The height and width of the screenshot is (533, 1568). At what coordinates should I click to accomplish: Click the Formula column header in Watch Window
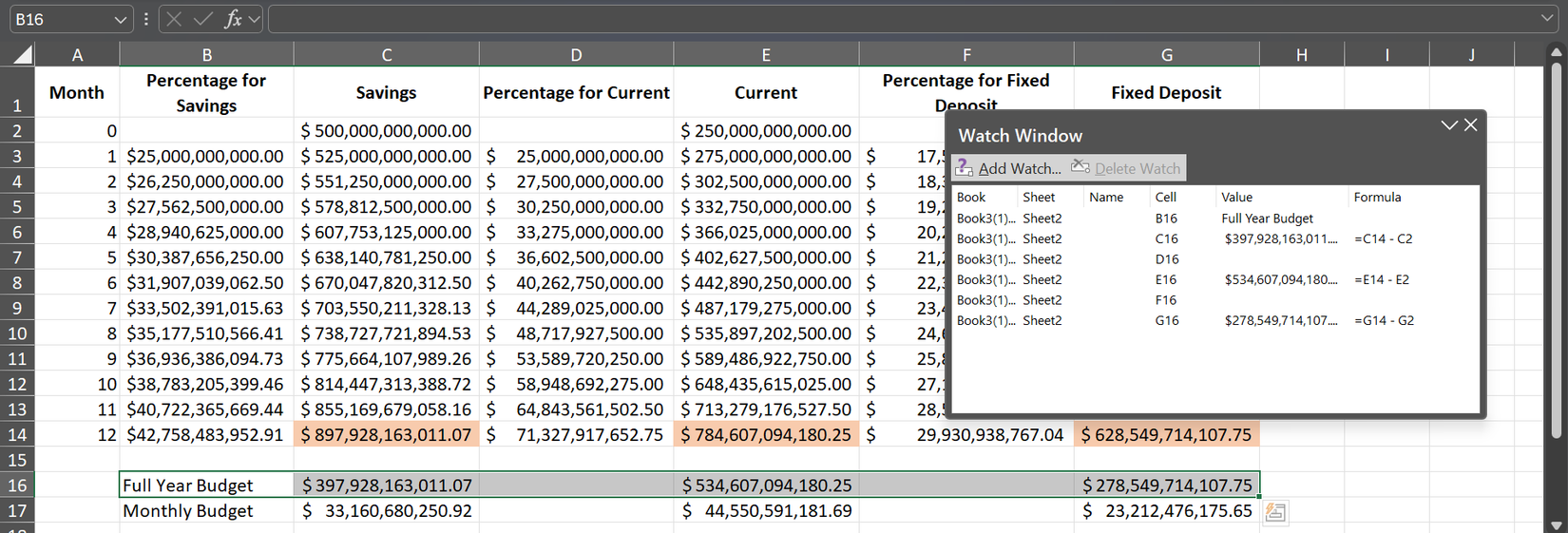(1377, 197)
